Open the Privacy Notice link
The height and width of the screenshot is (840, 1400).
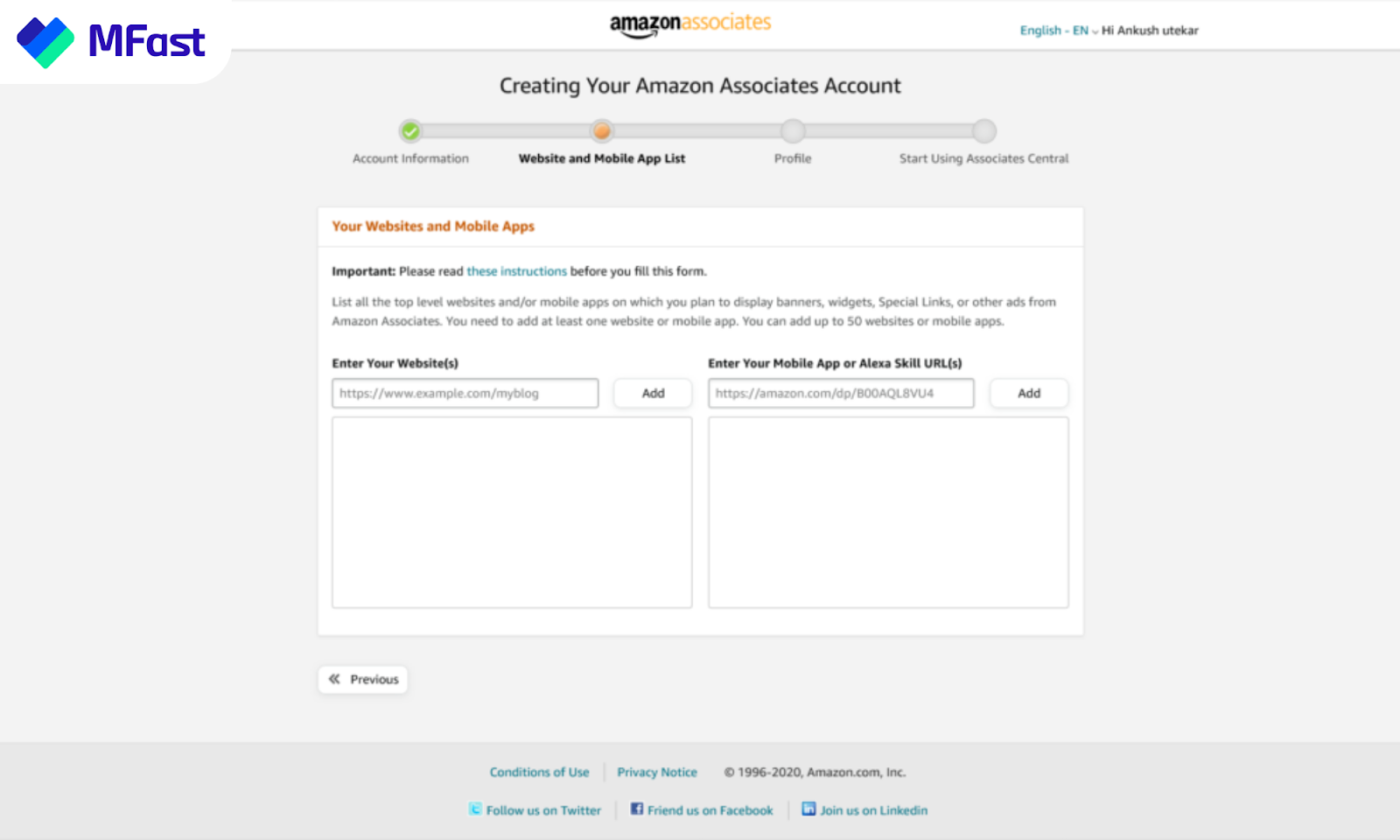[657, 772]
